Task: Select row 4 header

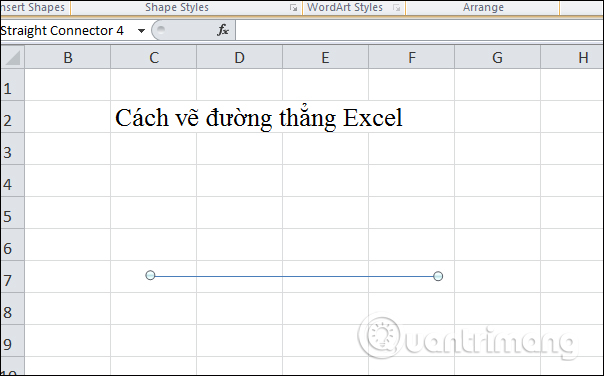Action: pyautogui.click(x=12, y=181)
